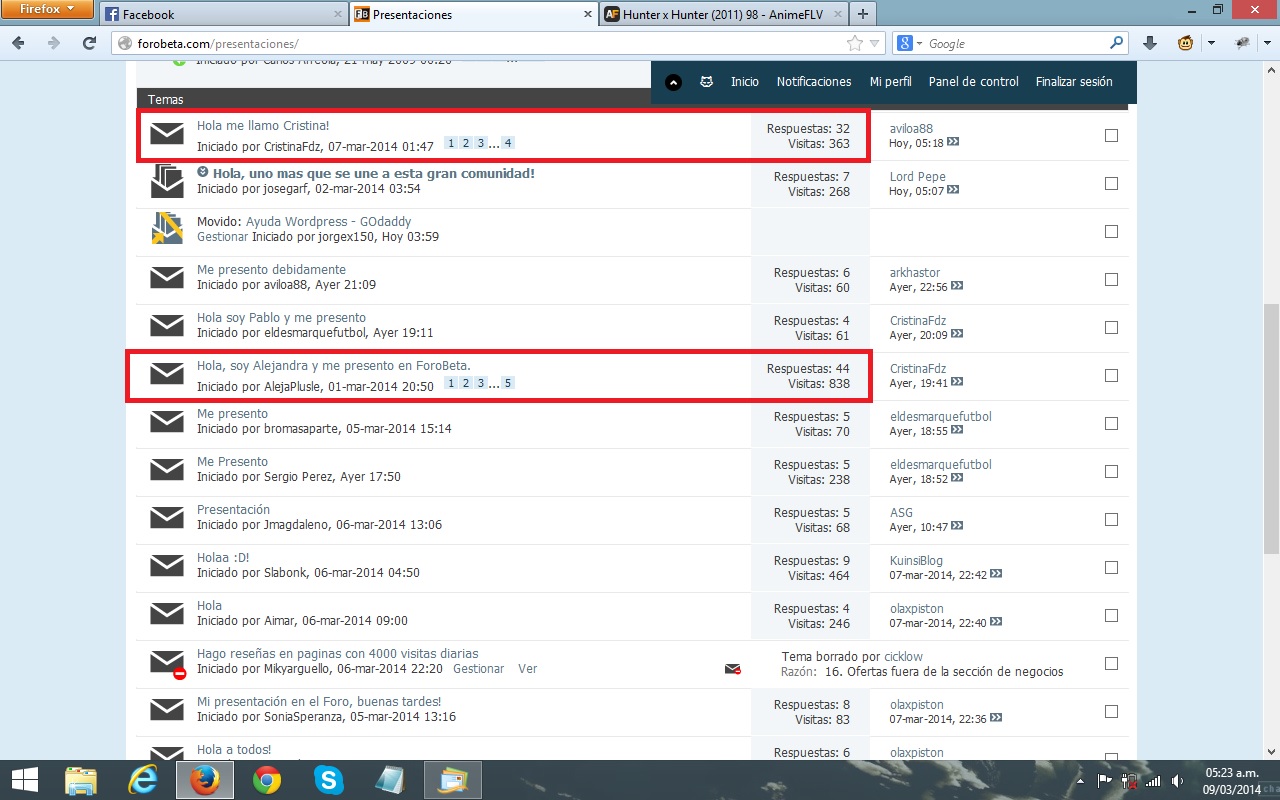Launch Google Chrome from the taskbar

[x=267, y=779]
